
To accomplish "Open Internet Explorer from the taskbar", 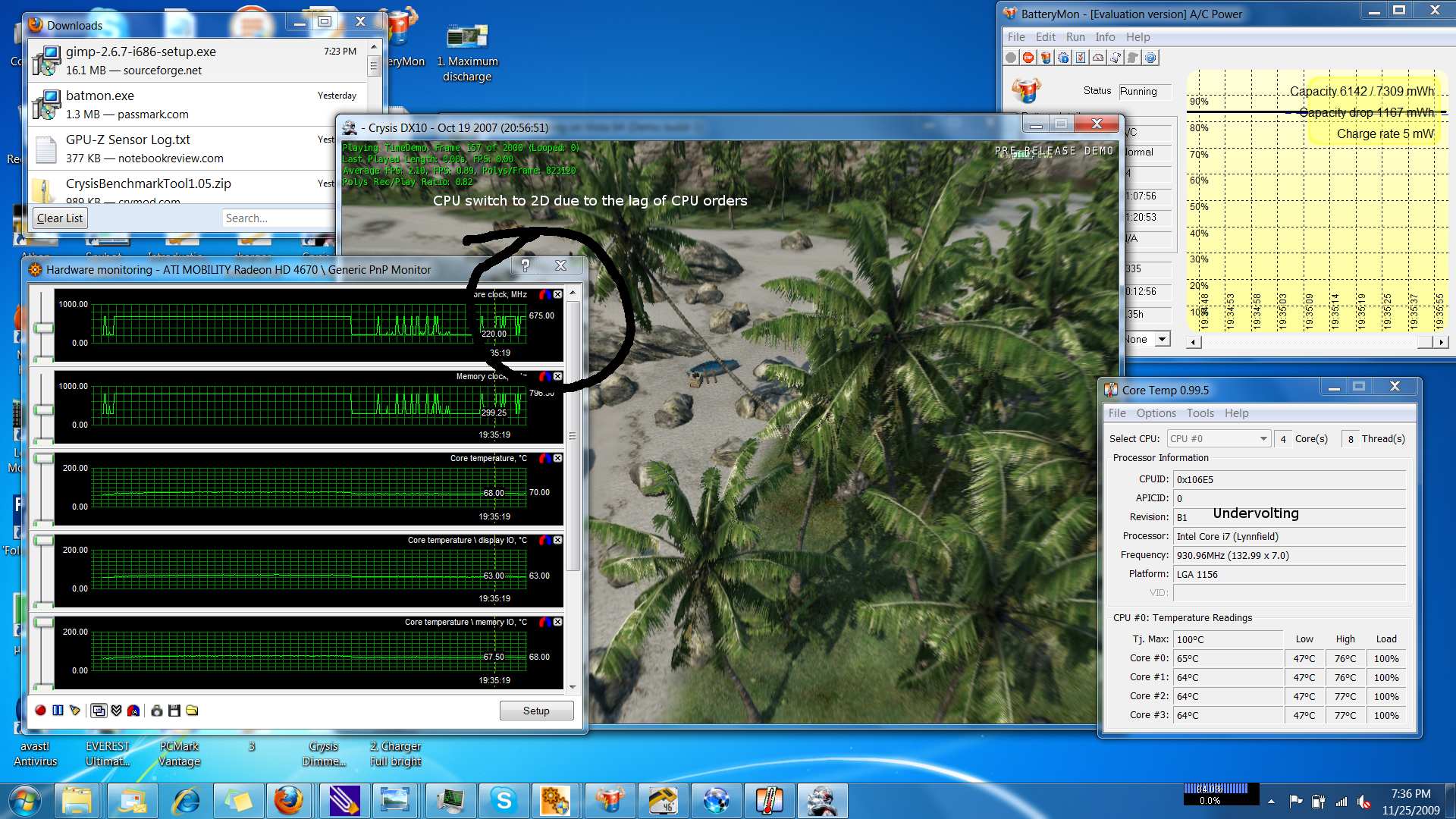I will [186, 801].
